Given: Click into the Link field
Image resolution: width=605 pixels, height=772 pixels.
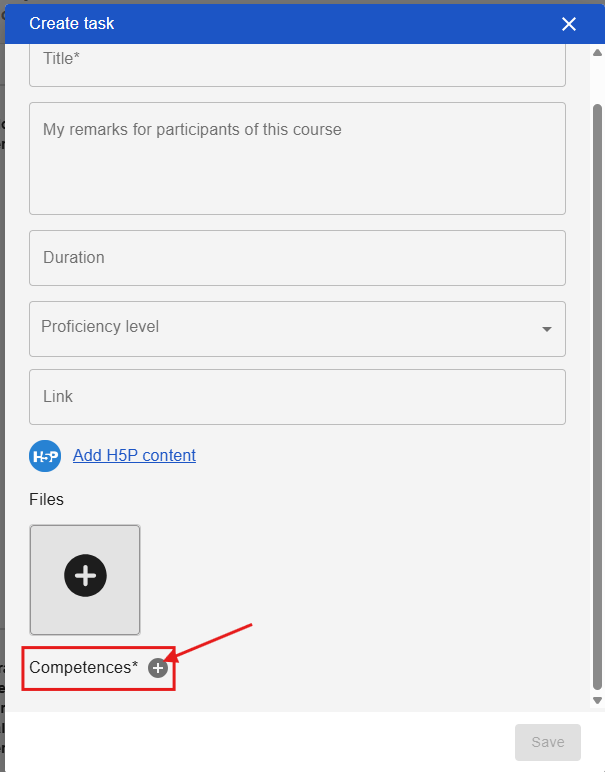Looking at the screenshot, I should pyautogui.click(x=297, y=397).
